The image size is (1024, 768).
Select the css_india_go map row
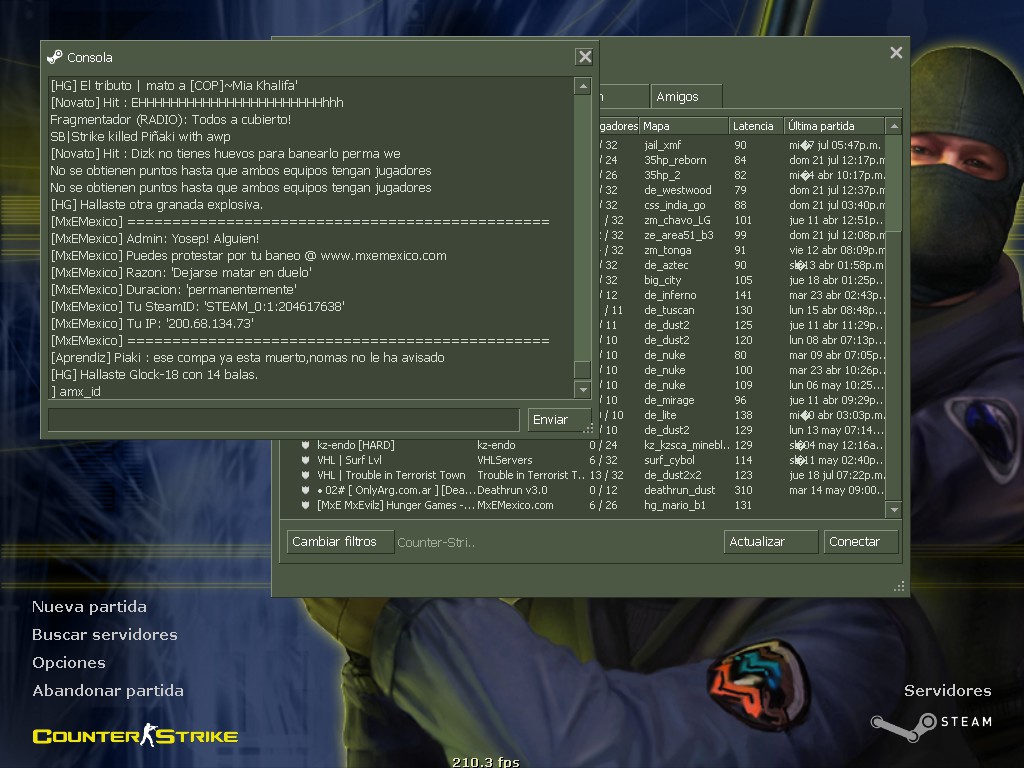coord(742,205)
